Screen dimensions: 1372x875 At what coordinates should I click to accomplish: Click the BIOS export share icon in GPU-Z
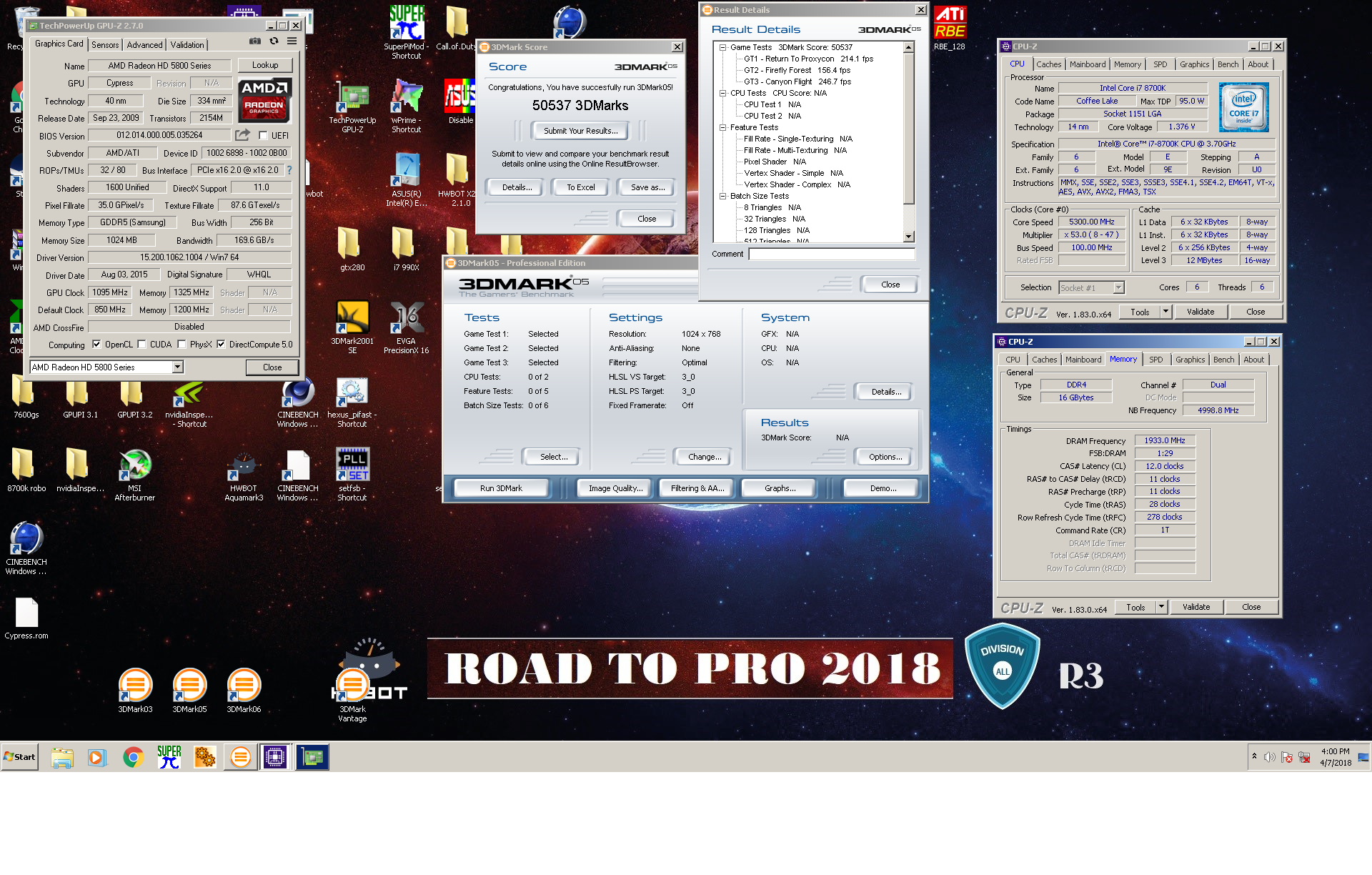(243, 135)
